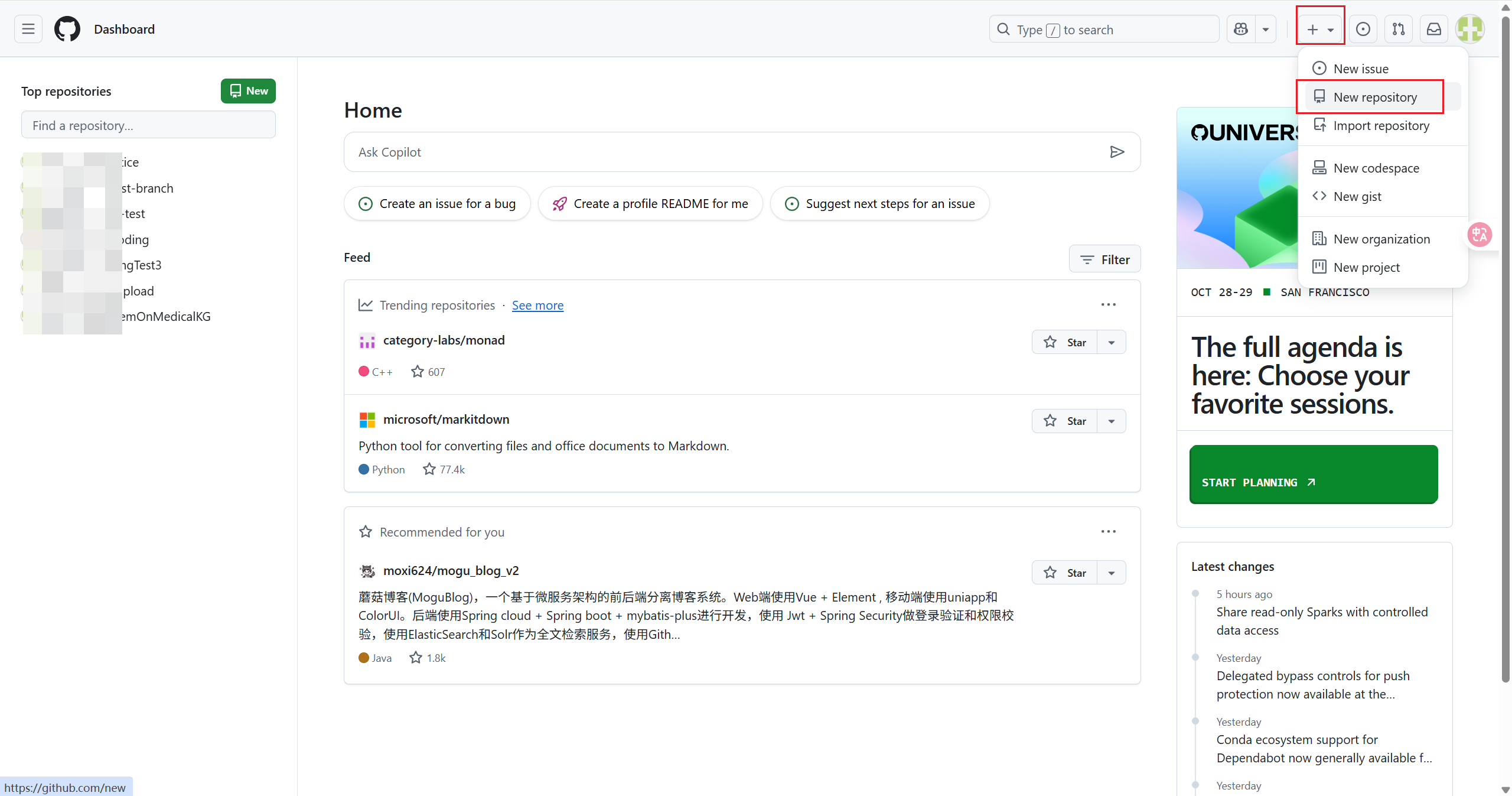
Task: Select New issue from menu
Action: tap(1382, 69)
